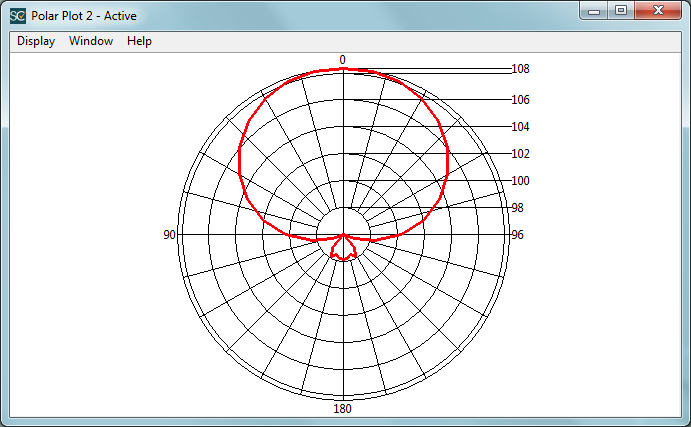
Task: Open the Display menu
Action: point(36,41)
